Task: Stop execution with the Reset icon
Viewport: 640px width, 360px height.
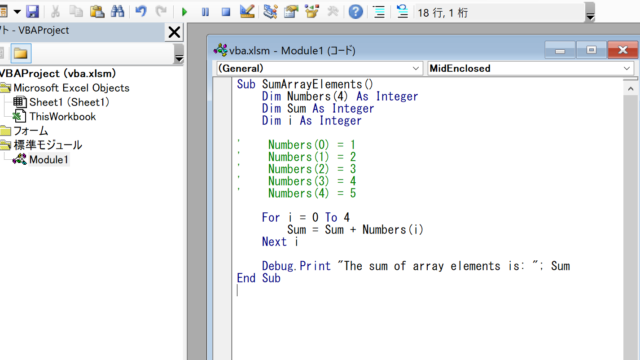Action: tap(226, 12)
